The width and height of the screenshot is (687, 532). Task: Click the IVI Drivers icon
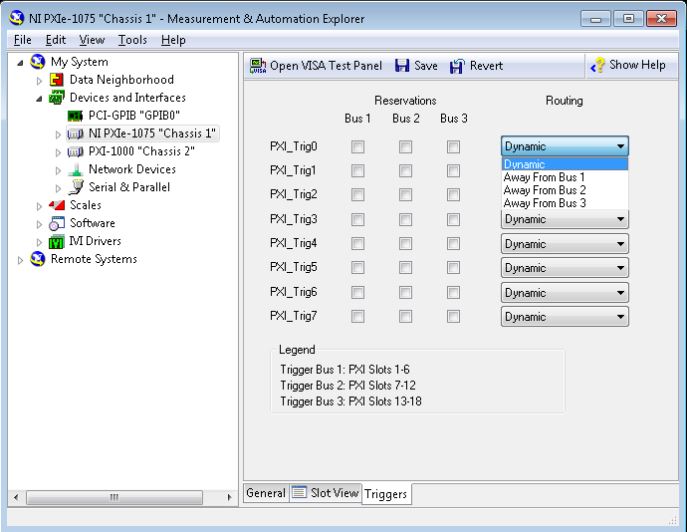(x=57, y=241)
